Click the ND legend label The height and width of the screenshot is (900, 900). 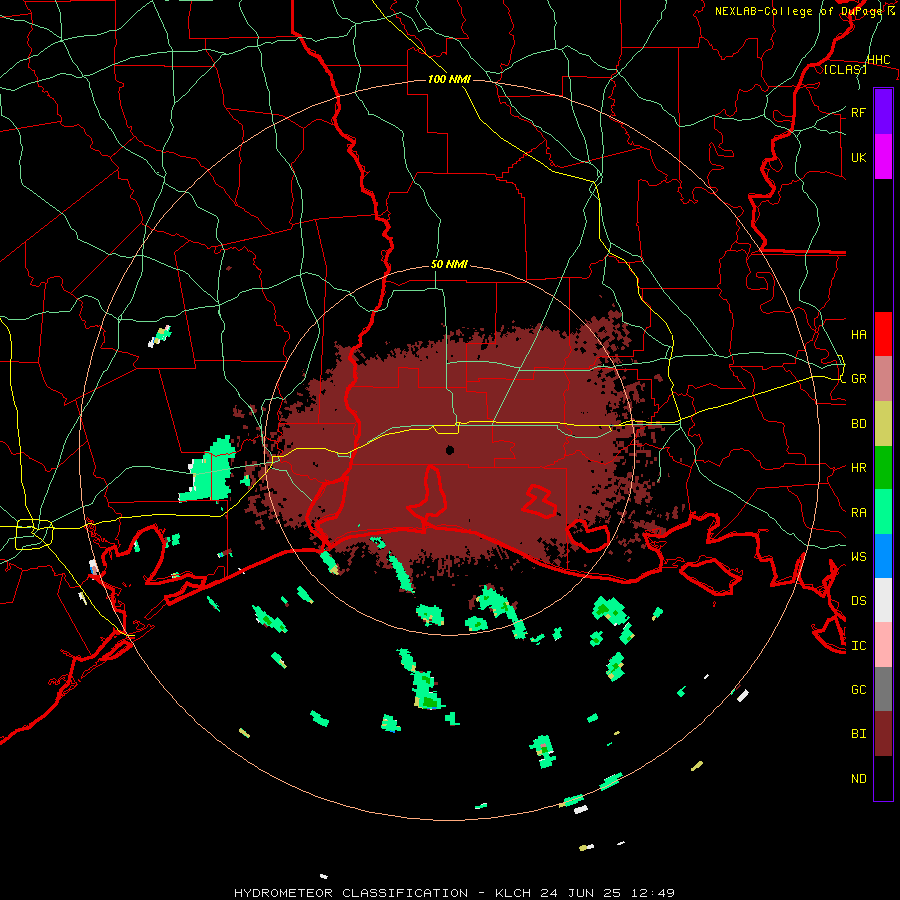click(858, 779)
